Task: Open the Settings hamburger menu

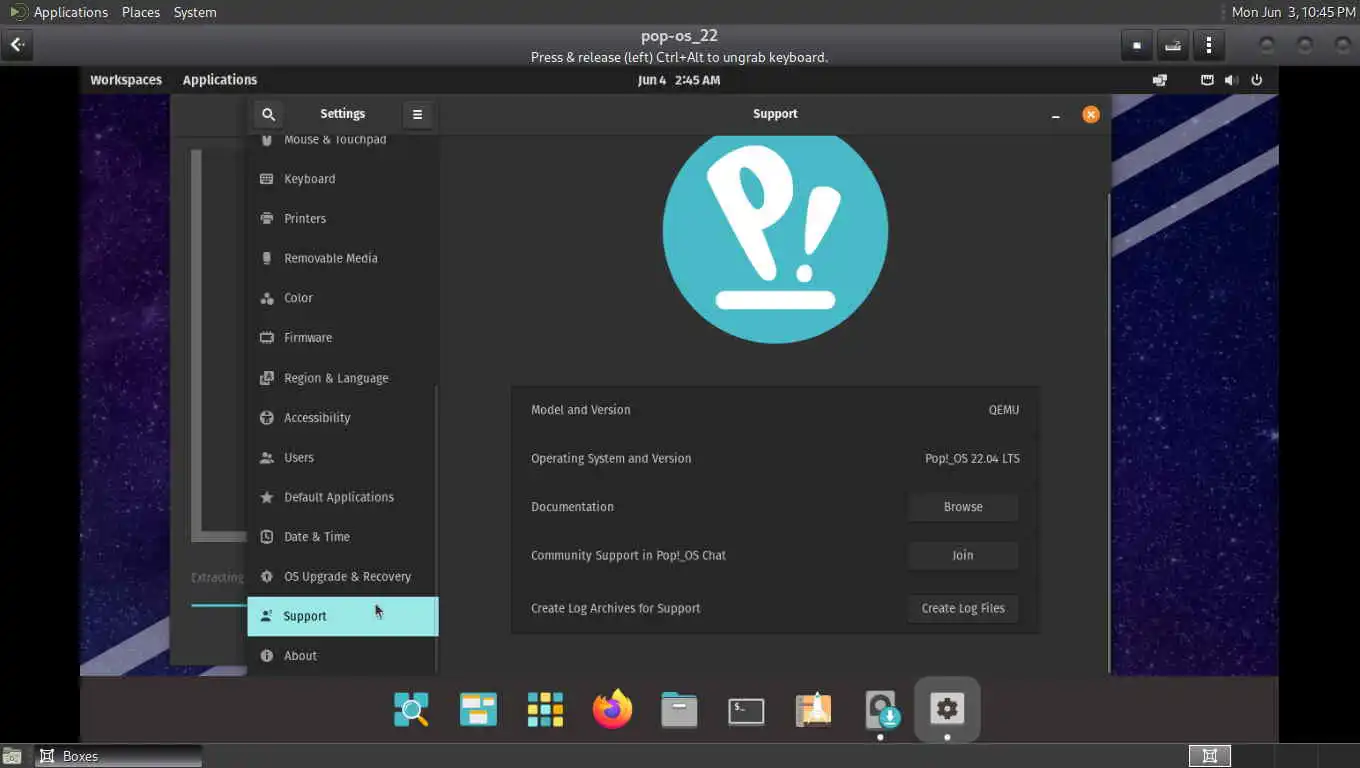Action: [x=417, y=114]
